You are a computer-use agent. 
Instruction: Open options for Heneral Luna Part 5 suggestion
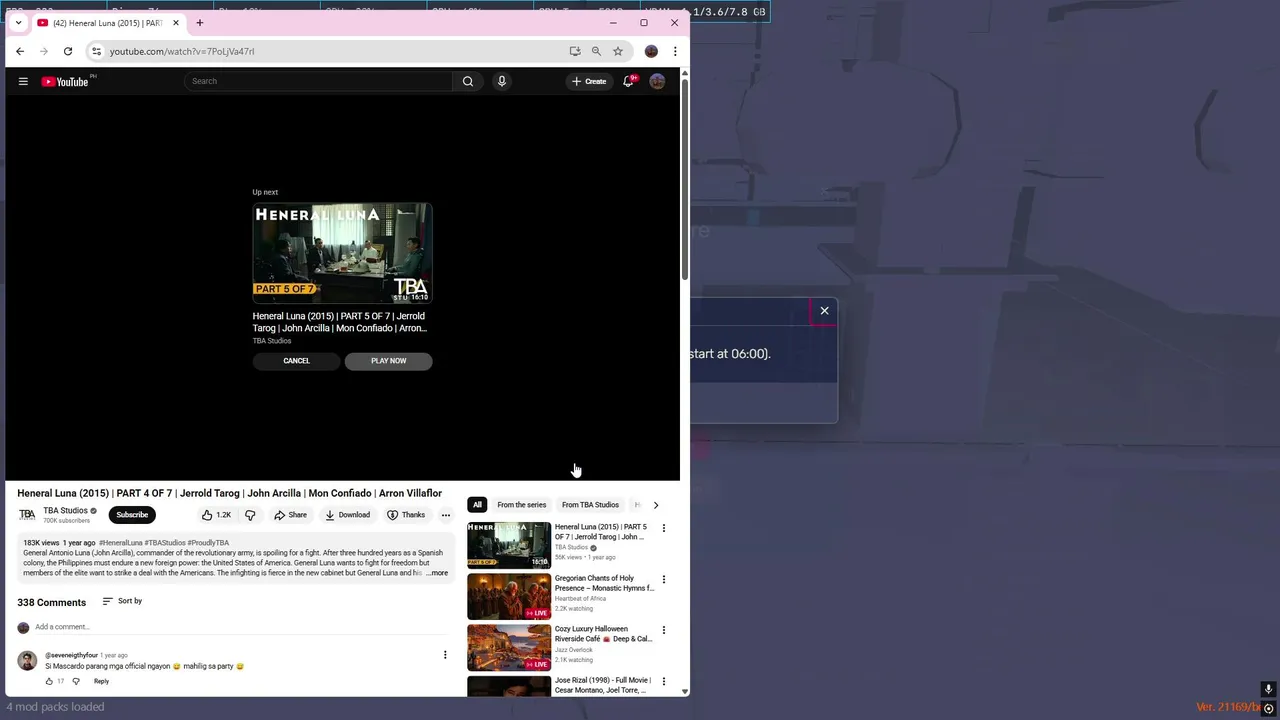click(663, 528)
